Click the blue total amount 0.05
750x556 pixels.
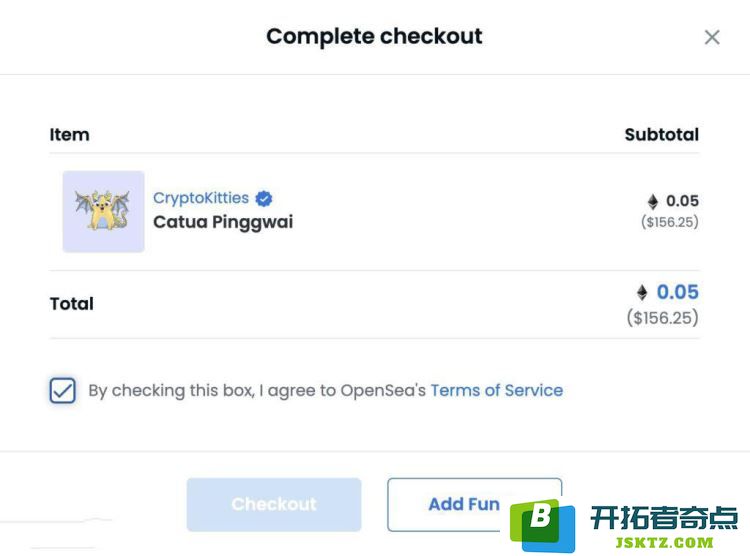677,292
